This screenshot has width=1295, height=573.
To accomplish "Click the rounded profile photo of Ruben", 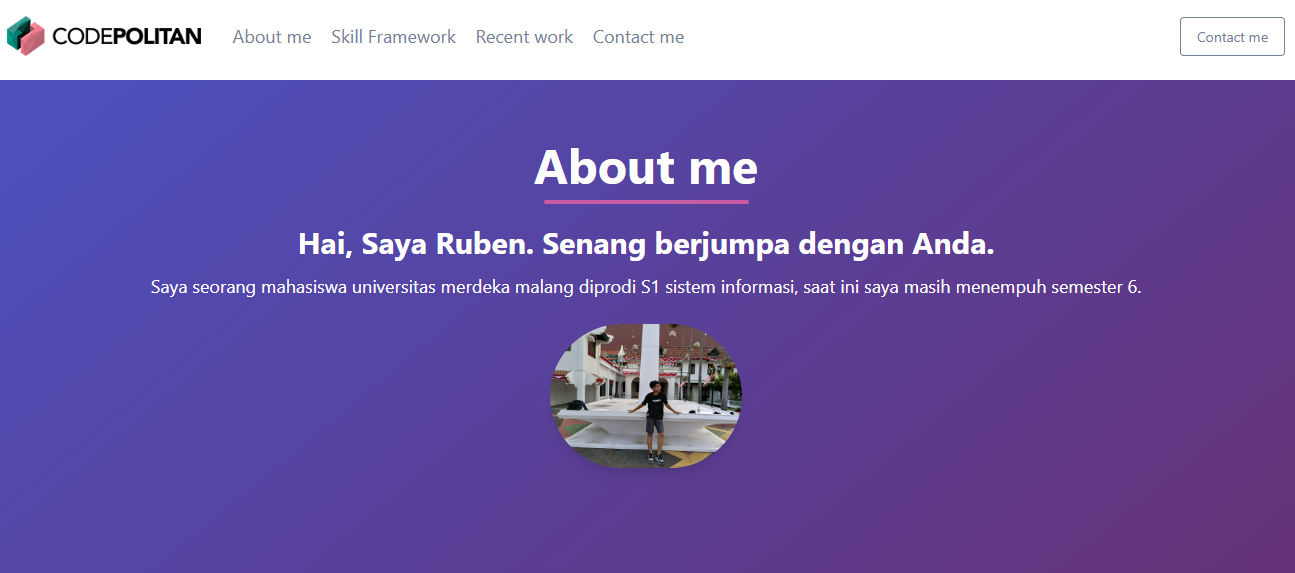I will coord(646,396).
